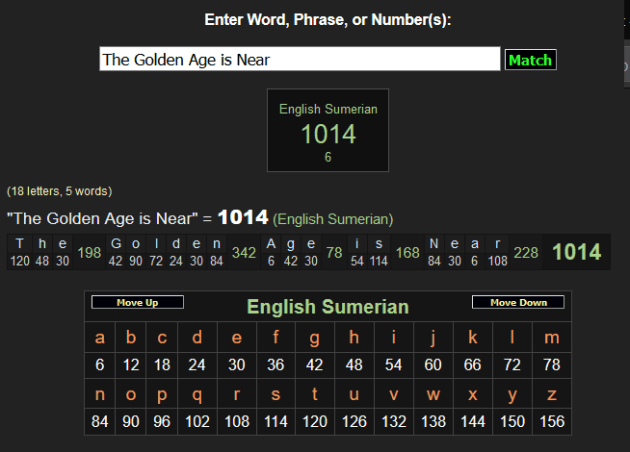This screenshot has width=630, height=452.
Task: Click the Move Down button
Action: pos(518,302)
